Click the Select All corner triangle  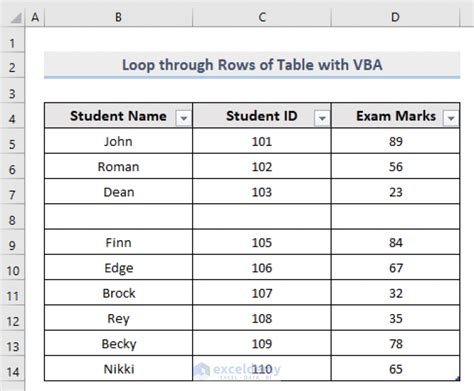click(x=16, y=17)
